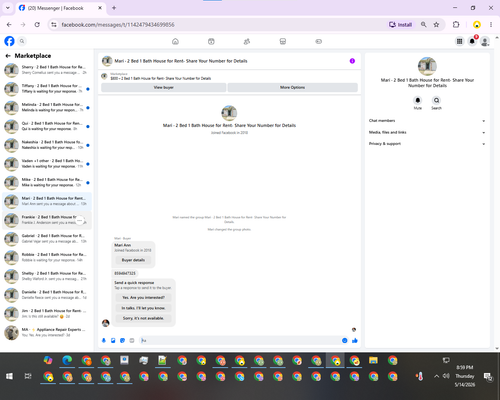Open Windows Start button

pos(9,376)
